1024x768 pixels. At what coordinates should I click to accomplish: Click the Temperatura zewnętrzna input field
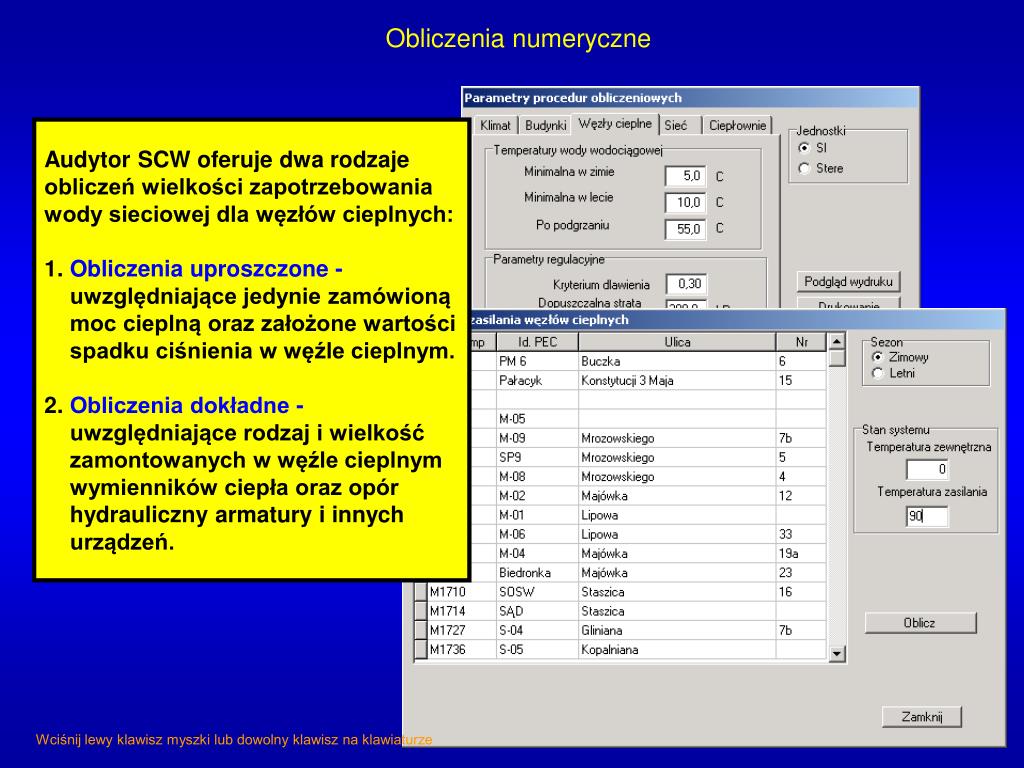click(927, 470)
